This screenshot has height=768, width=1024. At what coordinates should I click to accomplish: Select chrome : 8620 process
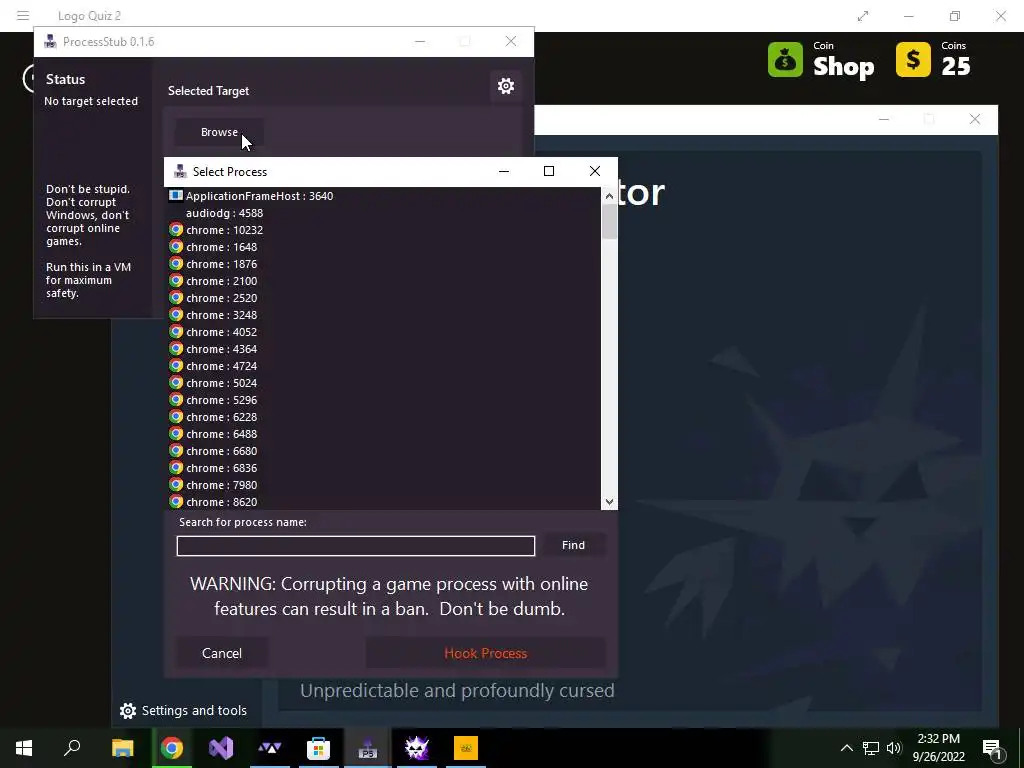pos(384,502)
